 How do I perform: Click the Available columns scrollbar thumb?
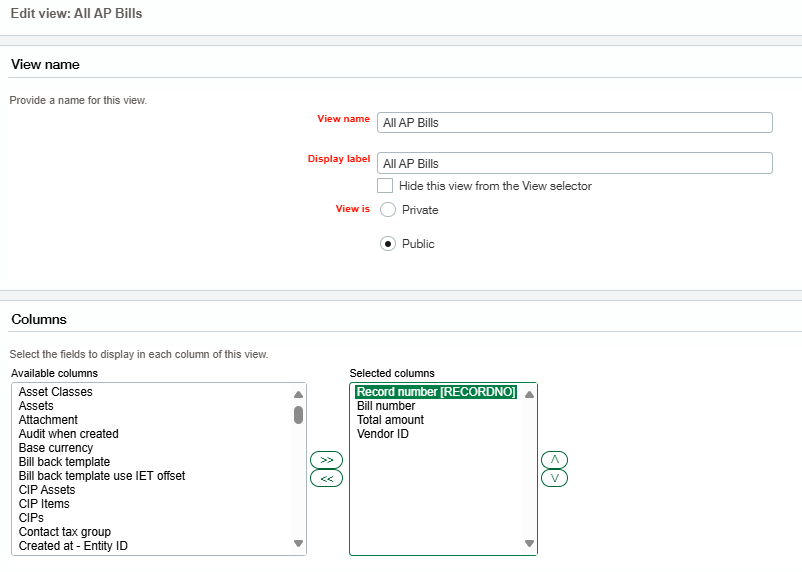coord(299,415)
